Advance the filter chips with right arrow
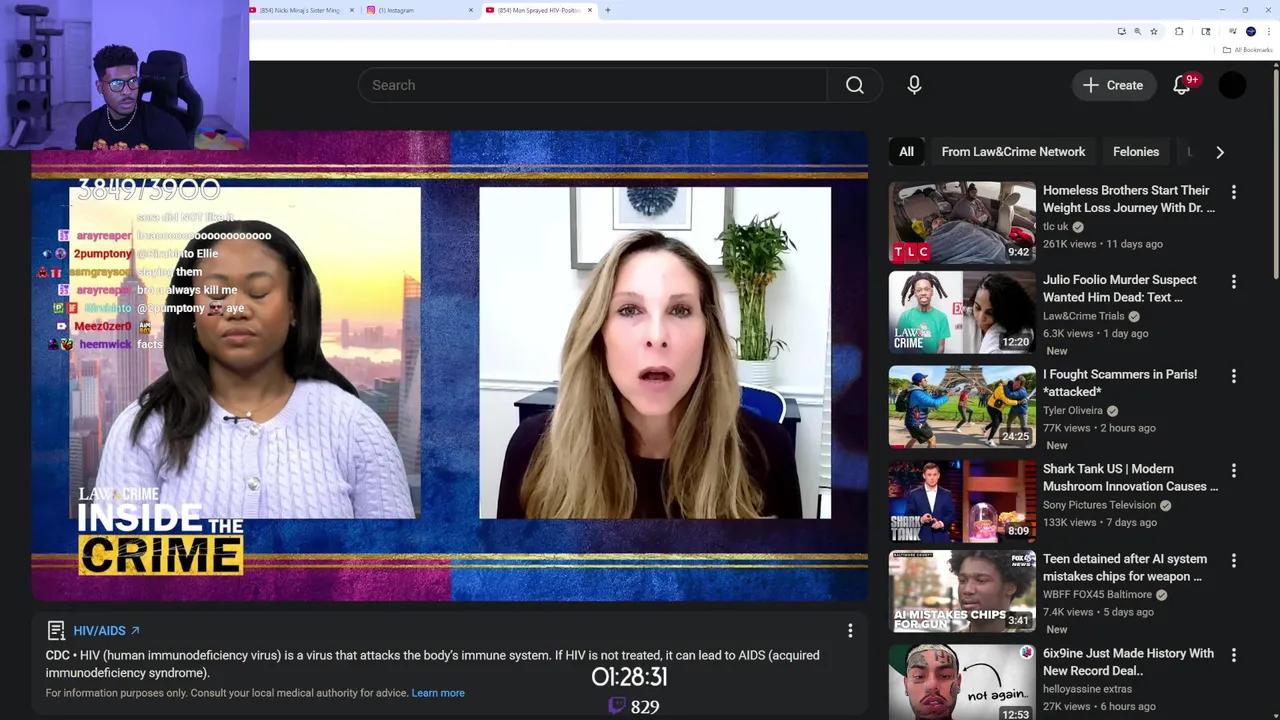This screenshot has width=1280, height=720. (1219, 152)
